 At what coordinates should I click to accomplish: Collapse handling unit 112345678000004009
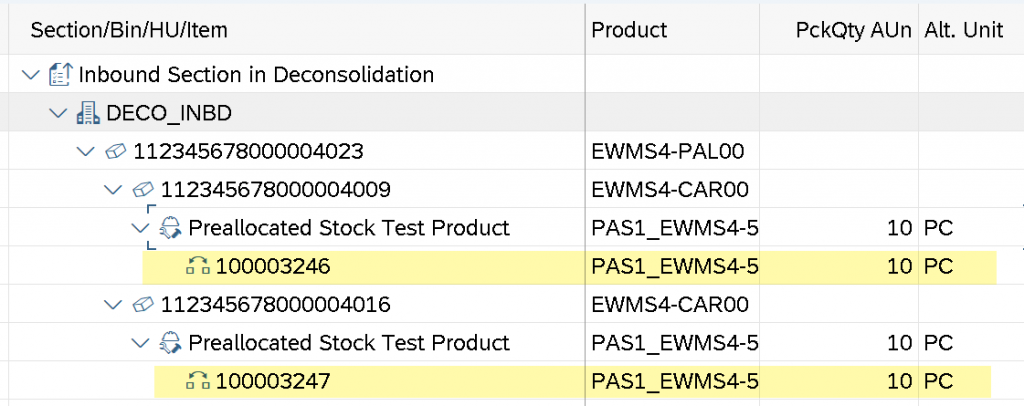[114, 190]
